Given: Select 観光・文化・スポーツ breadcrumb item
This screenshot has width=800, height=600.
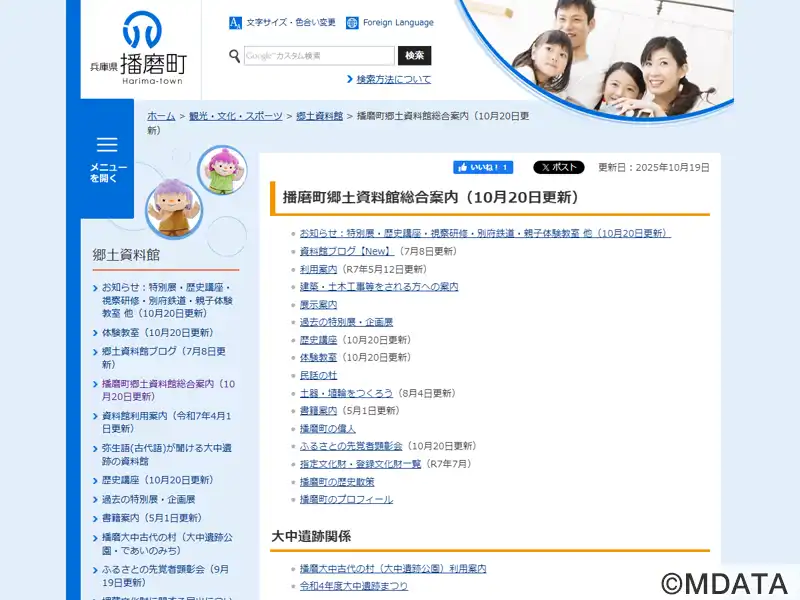Looking at the screenshot, I should (x=236, y=116).
